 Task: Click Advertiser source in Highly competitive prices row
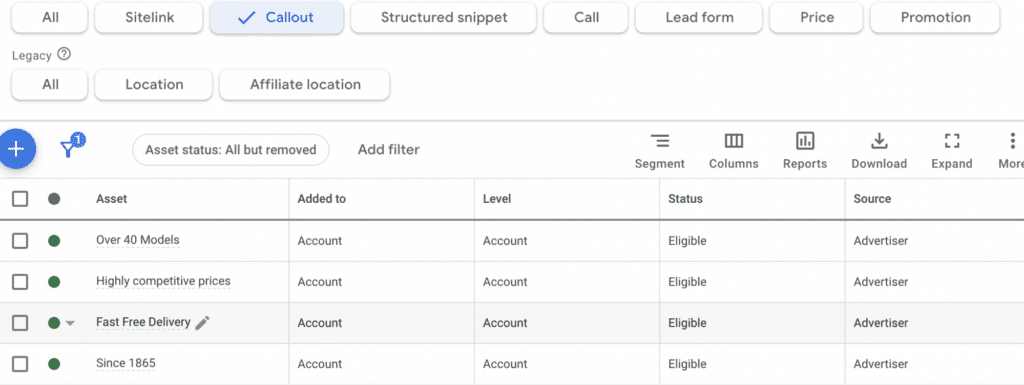(880, 282)
